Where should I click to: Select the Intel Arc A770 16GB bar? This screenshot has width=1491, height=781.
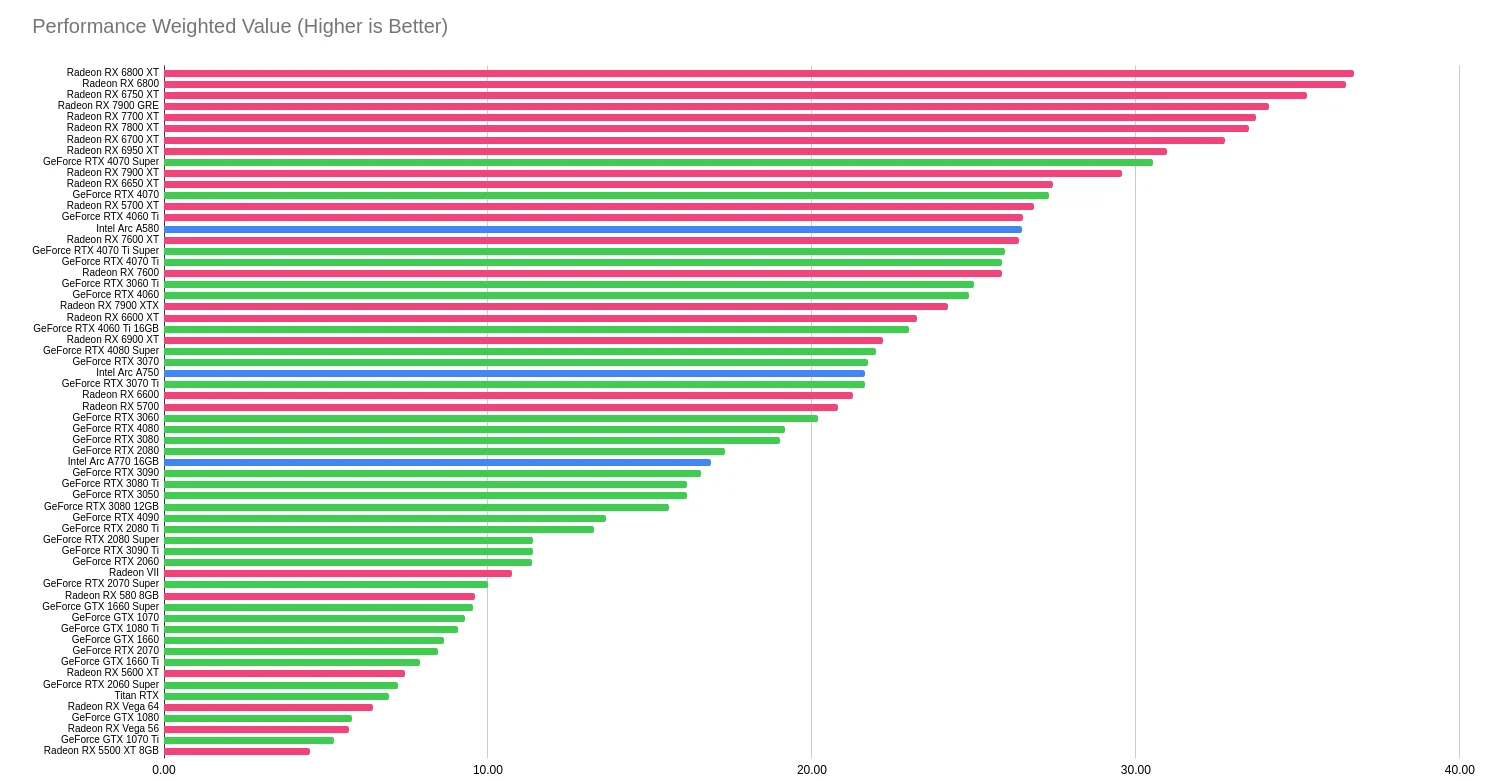pyautogui.click(x=437, y=462)
